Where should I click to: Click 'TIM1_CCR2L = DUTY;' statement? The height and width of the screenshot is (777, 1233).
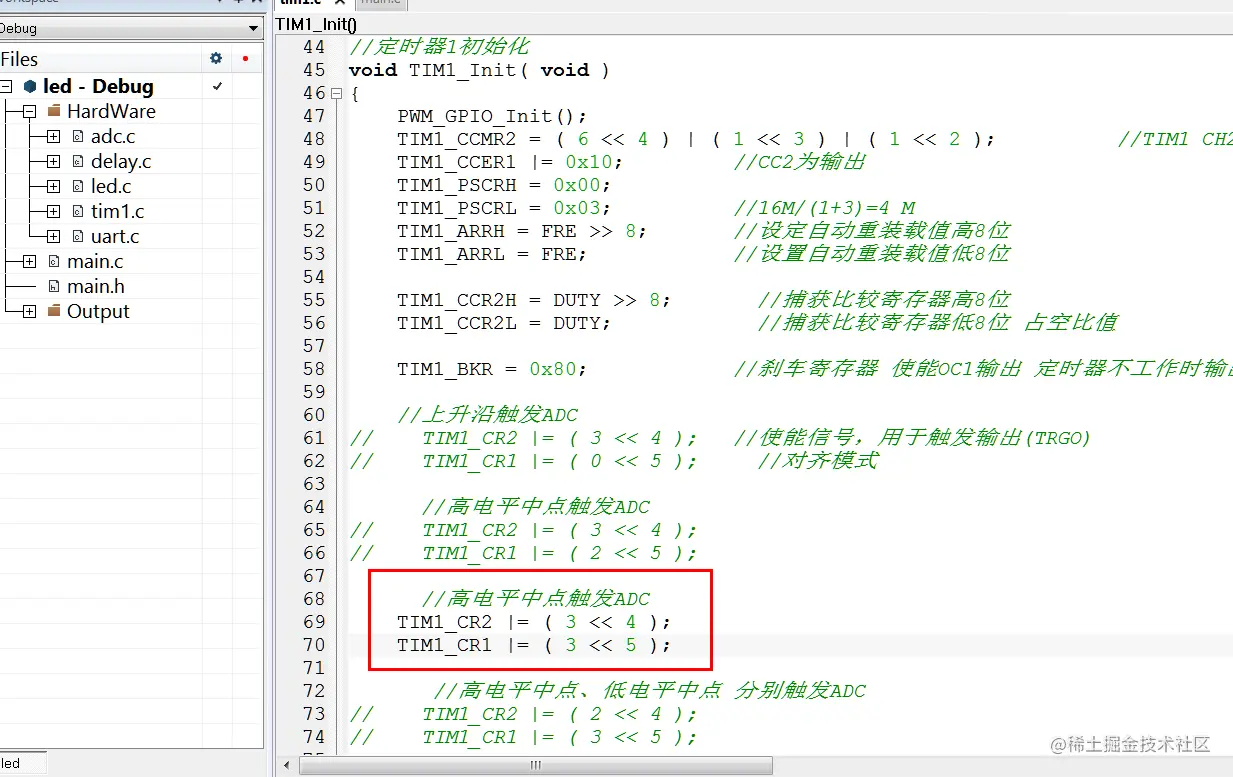click(x=504, y=323)
